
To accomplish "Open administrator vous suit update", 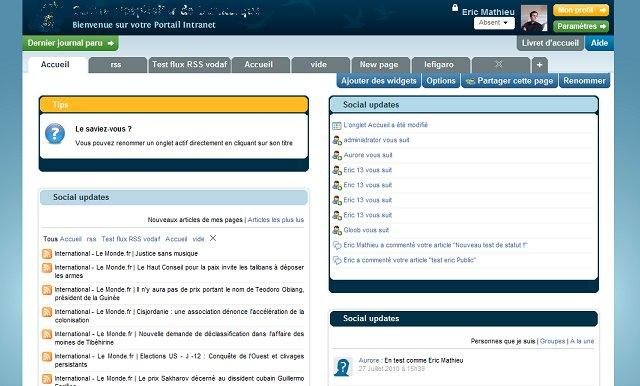I will coord(376,140).
